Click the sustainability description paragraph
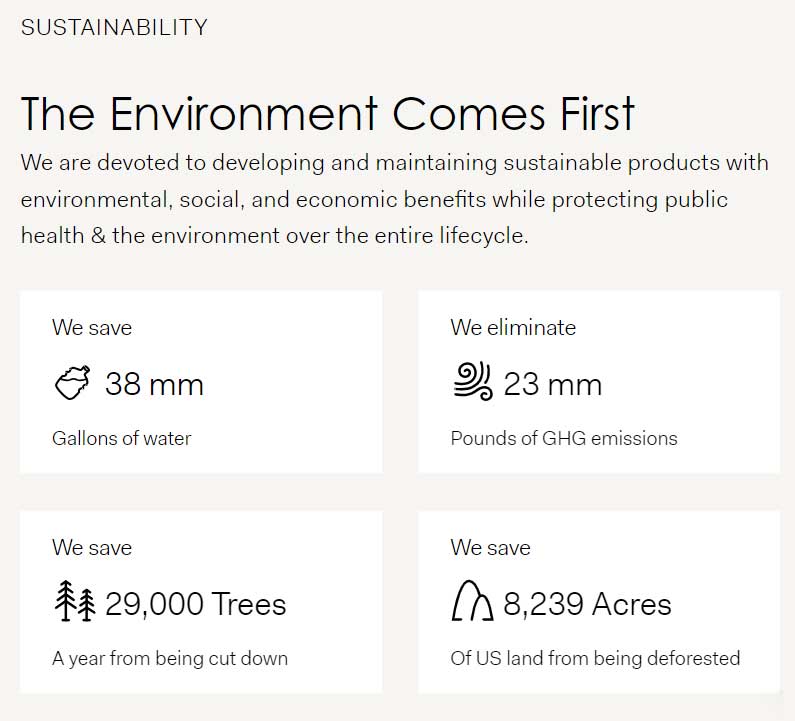The height and width of the screenshot is (721, 795). pos(394,199)
